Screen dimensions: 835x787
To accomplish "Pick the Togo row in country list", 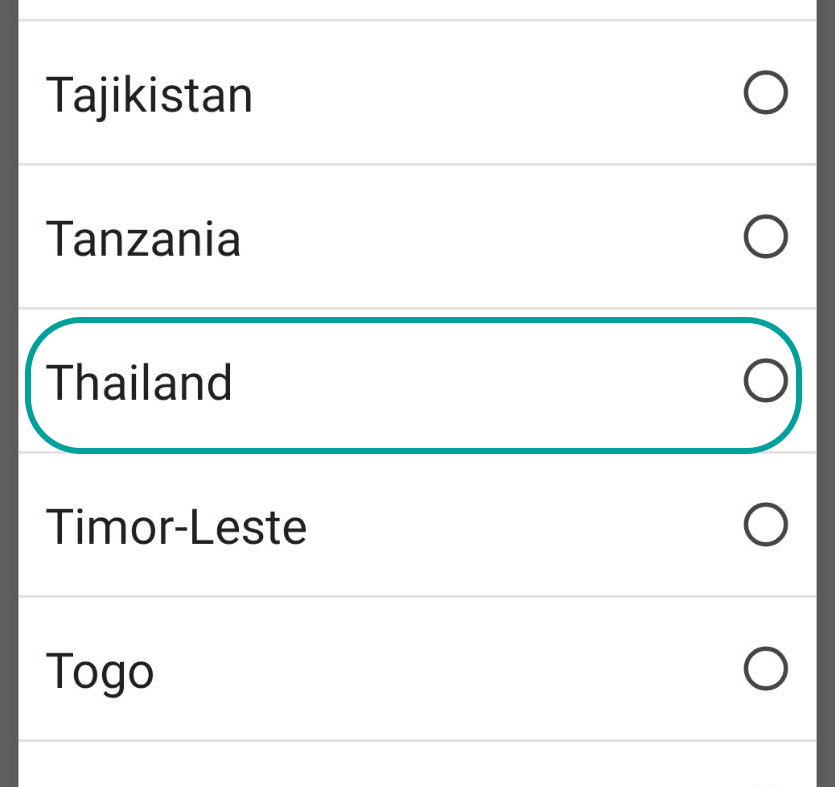I will click(x=418, y=668).
